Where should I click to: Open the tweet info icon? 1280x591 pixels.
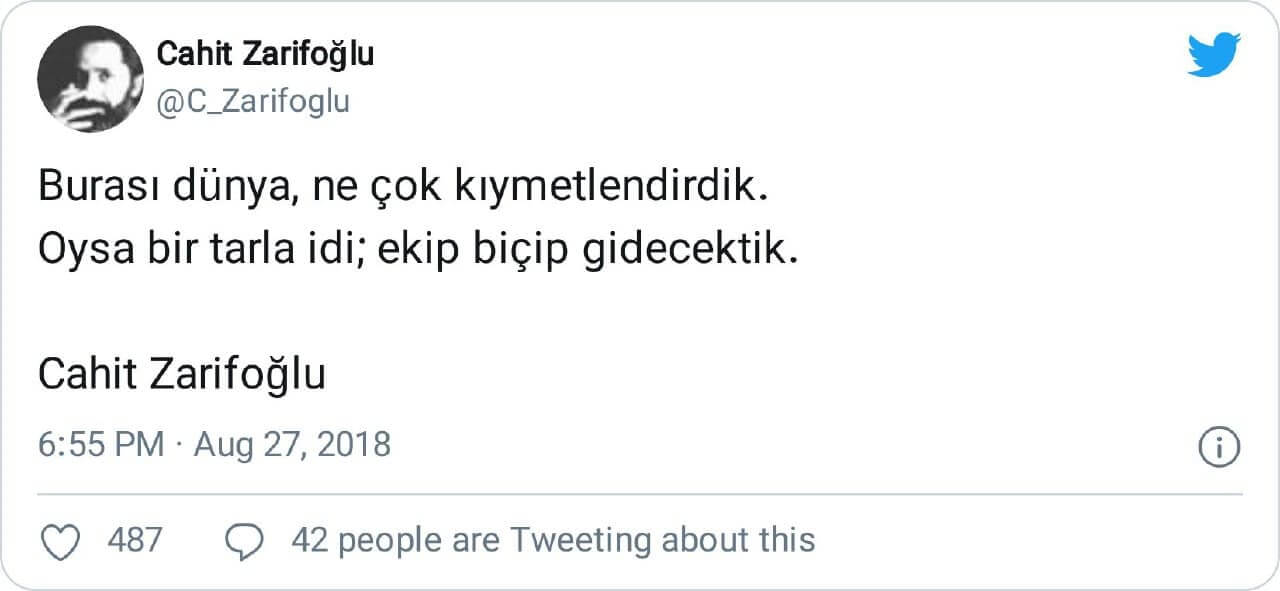pyautogui.click(x=1219, y=446)
